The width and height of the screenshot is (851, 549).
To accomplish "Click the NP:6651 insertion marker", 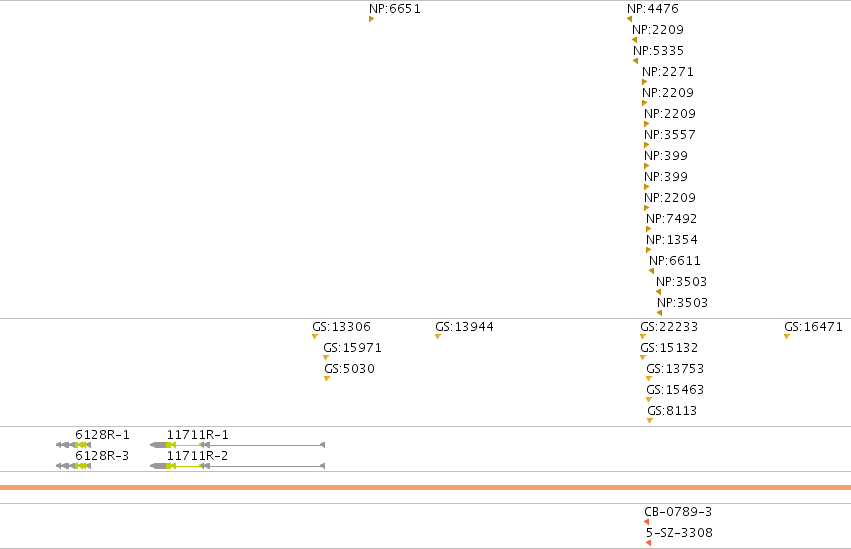I will point(371,19).
